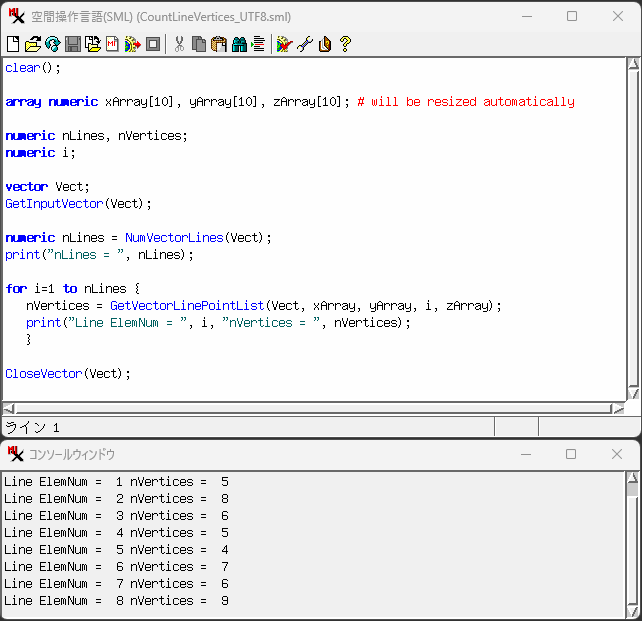Open settings with the wrench icon

point(305,44)
